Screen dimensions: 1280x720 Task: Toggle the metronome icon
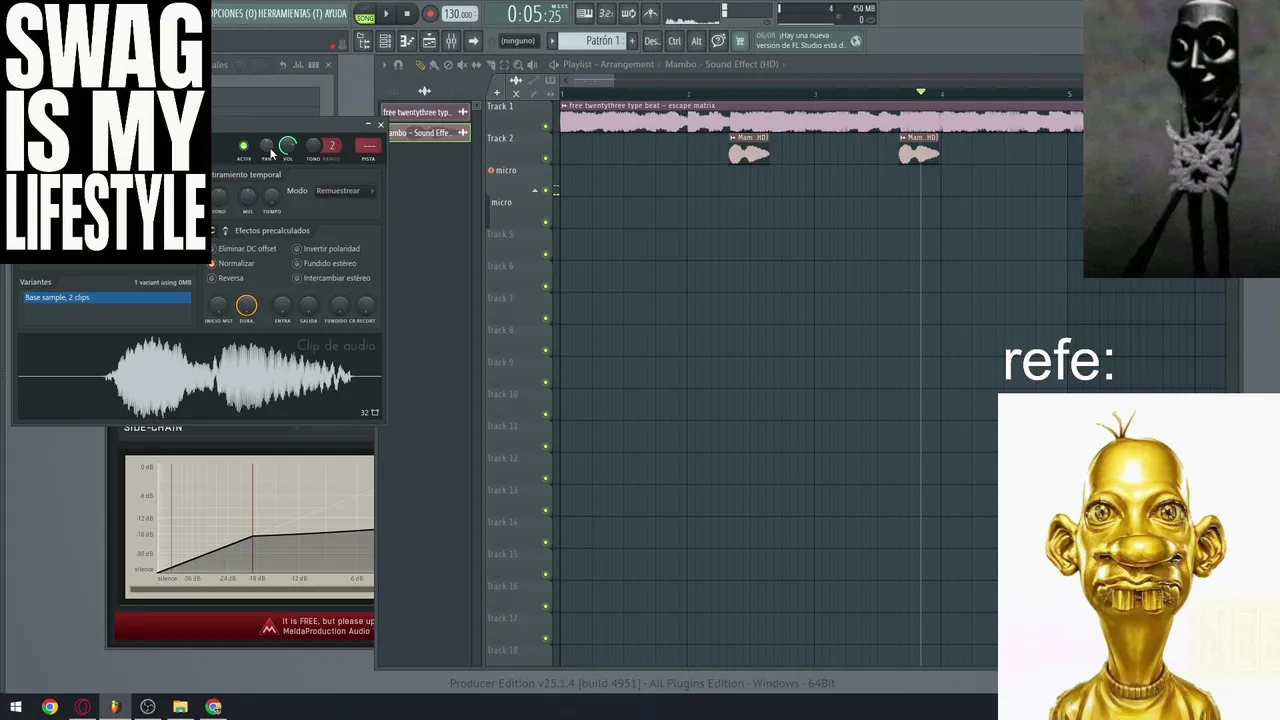[x=650, y=14]
